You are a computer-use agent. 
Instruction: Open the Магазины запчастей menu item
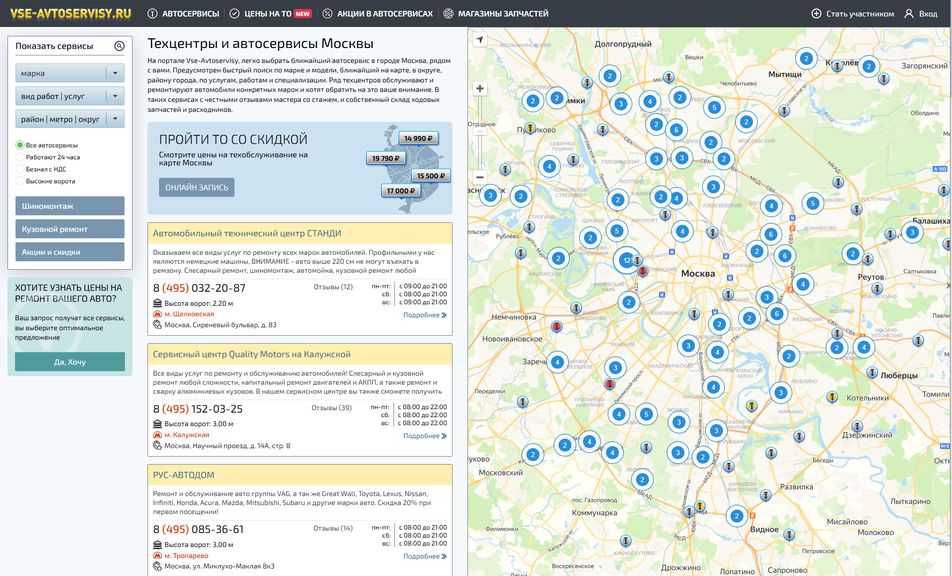(496, 13)
